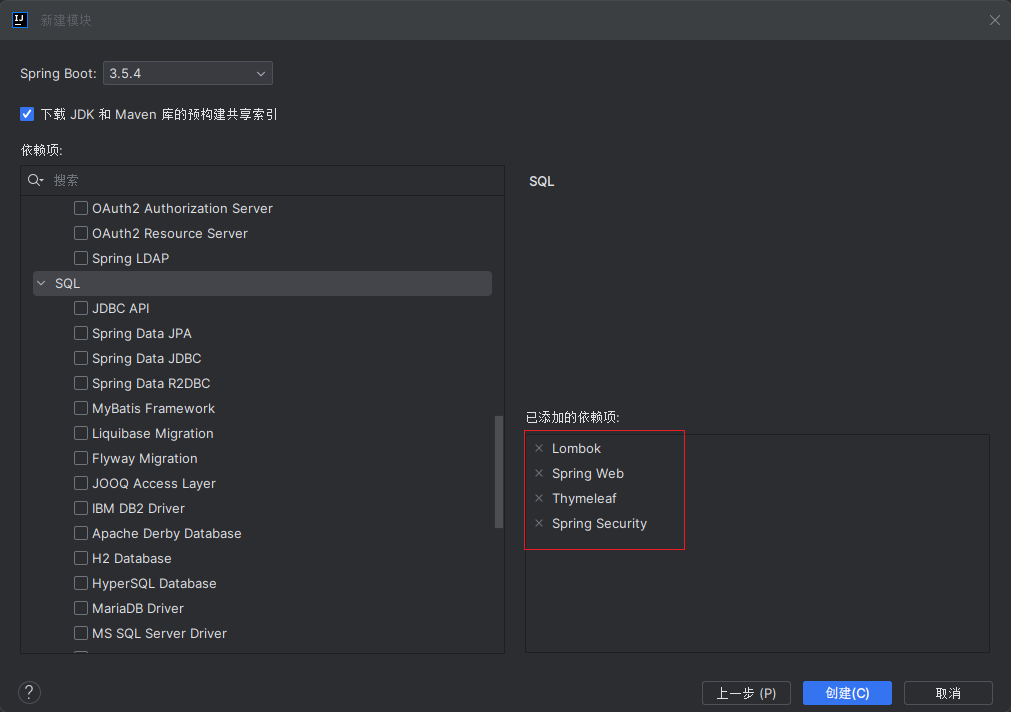Click the 创建(C) create button

tap(847, 693)
